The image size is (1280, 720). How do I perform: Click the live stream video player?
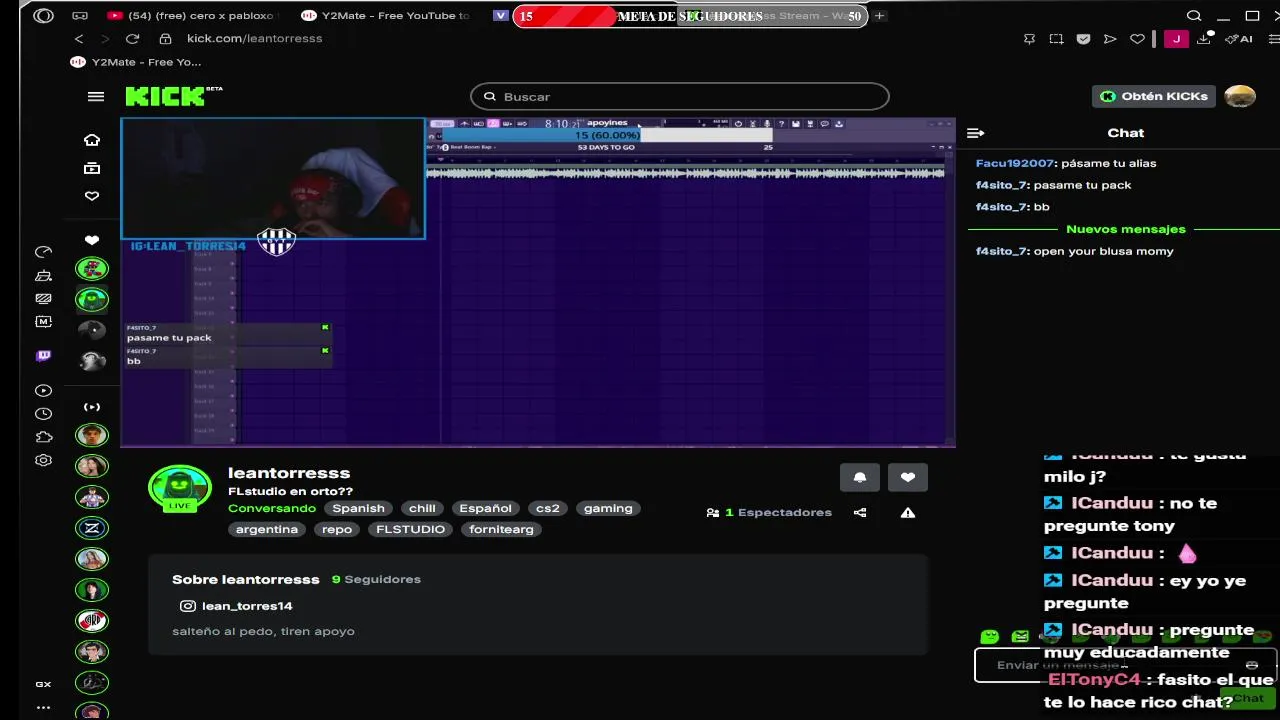[538, 282]
